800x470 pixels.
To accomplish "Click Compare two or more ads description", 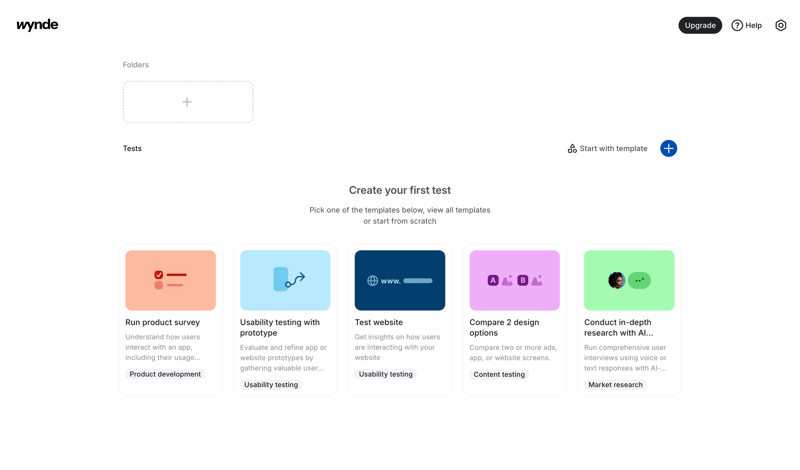I will pos(513,353).
